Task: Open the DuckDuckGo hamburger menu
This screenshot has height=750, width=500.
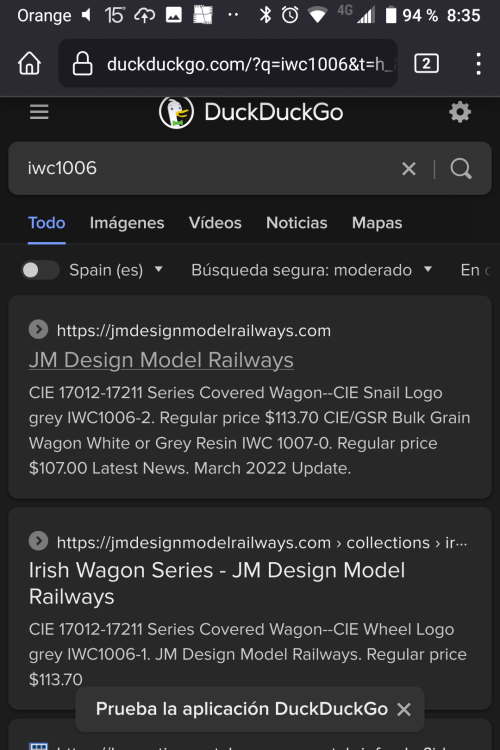Action: click(39, 112)
